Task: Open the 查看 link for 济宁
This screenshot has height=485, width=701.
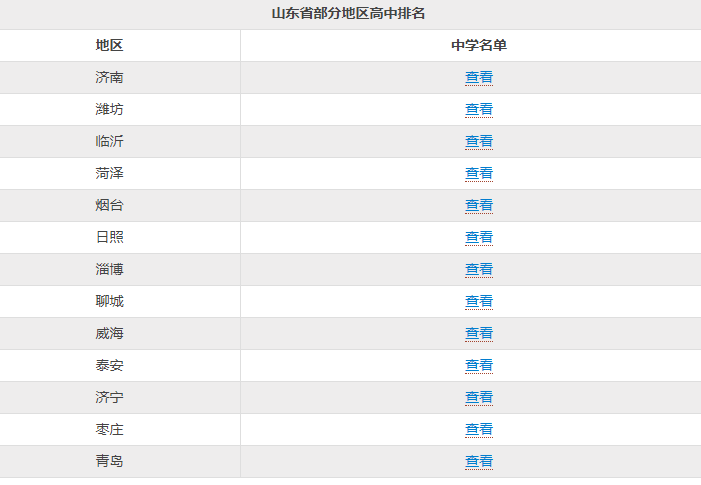Action: (479, 397)
